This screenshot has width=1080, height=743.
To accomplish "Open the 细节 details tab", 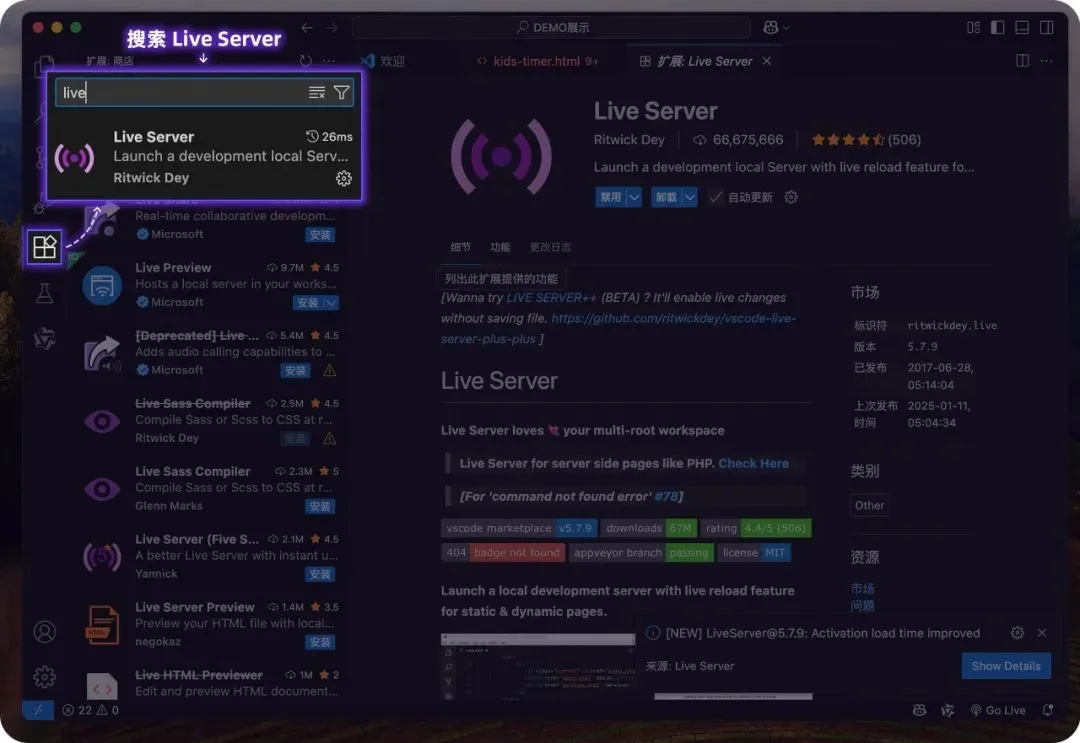I will (460, 247).
